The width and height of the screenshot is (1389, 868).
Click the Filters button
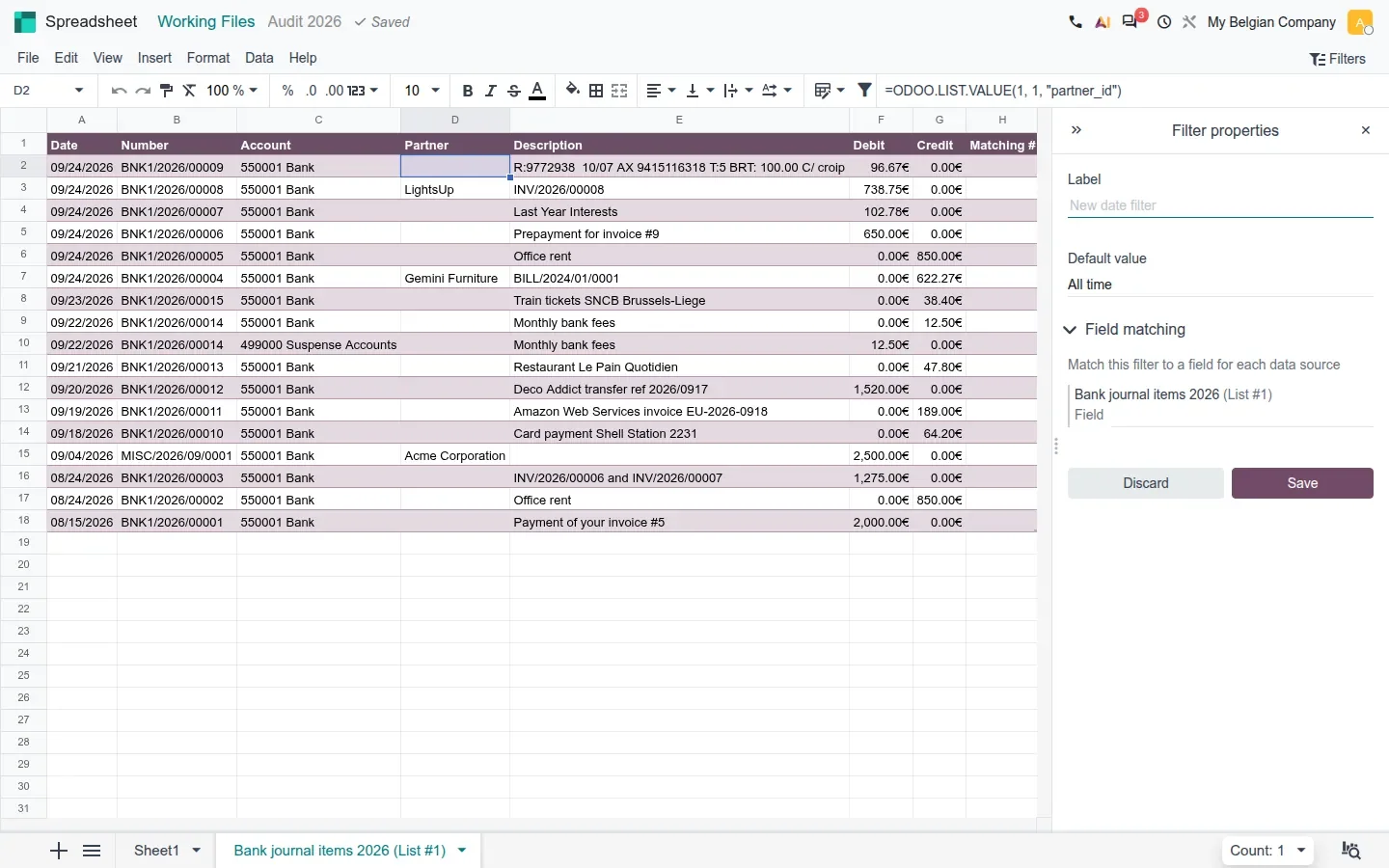tap(1337, 59)
